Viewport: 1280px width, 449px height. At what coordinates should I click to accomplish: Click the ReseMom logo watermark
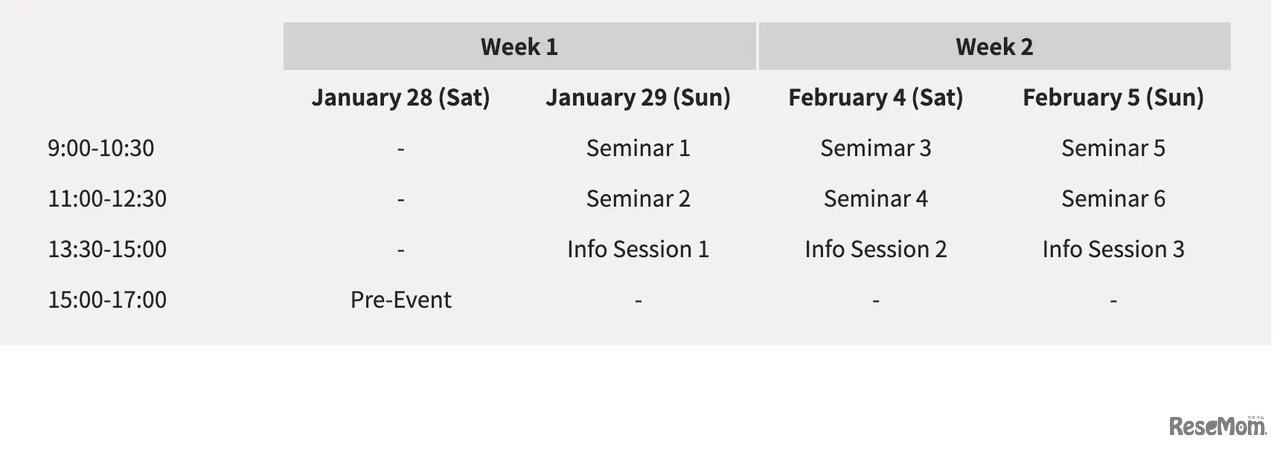1217,426
